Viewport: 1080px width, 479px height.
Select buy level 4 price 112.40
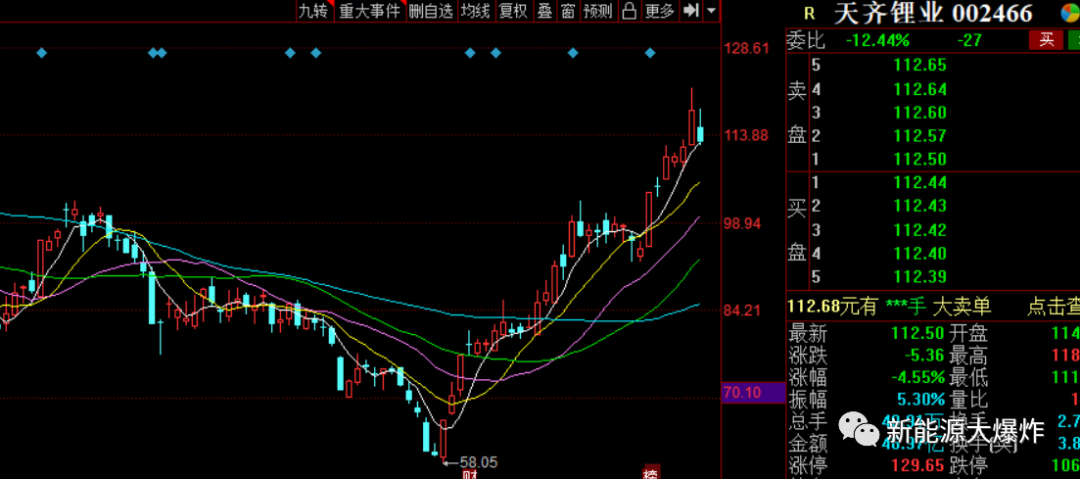click(x=920, y=254)
